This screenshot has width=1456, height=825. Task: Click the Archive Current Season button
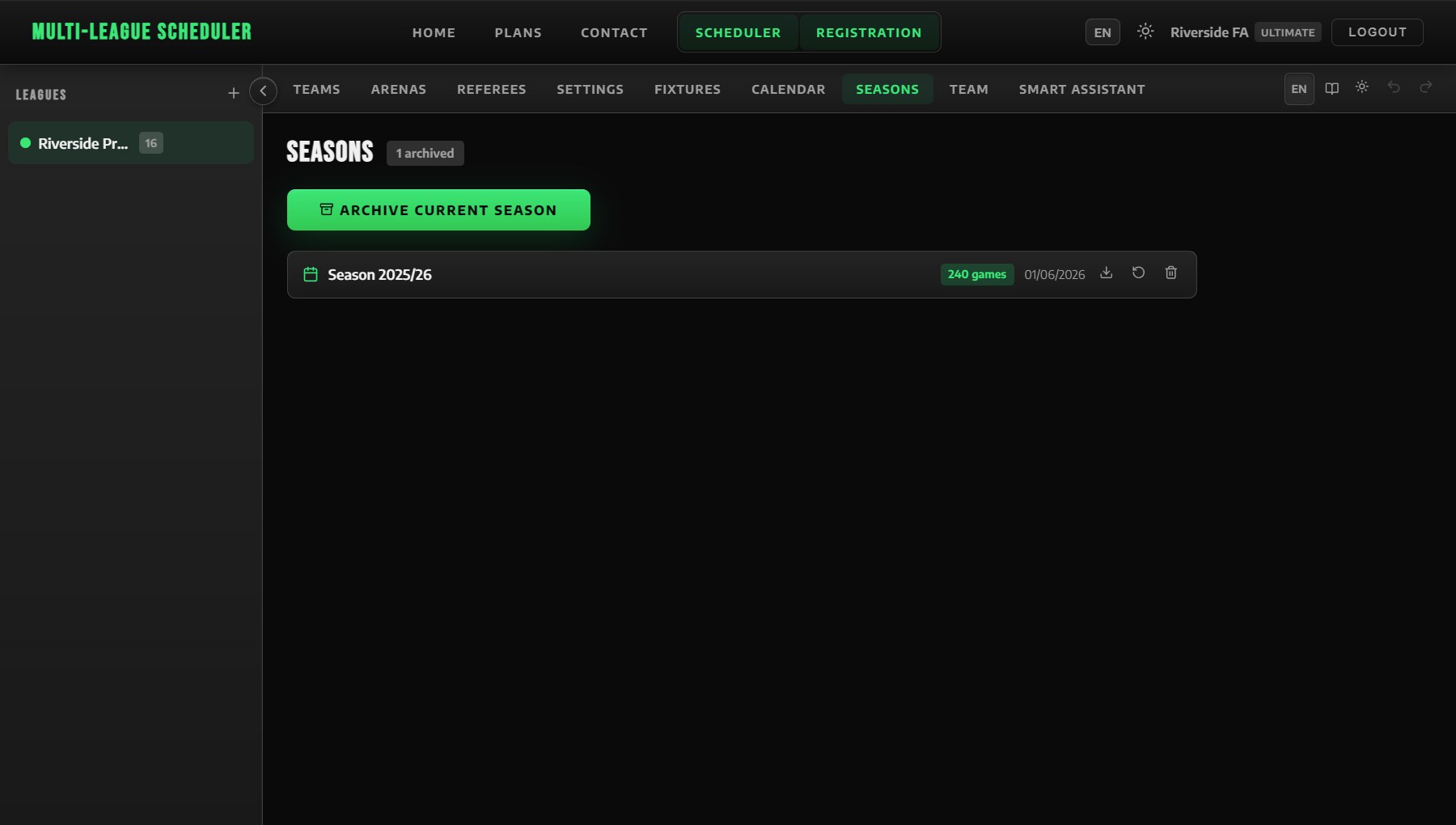438,210
